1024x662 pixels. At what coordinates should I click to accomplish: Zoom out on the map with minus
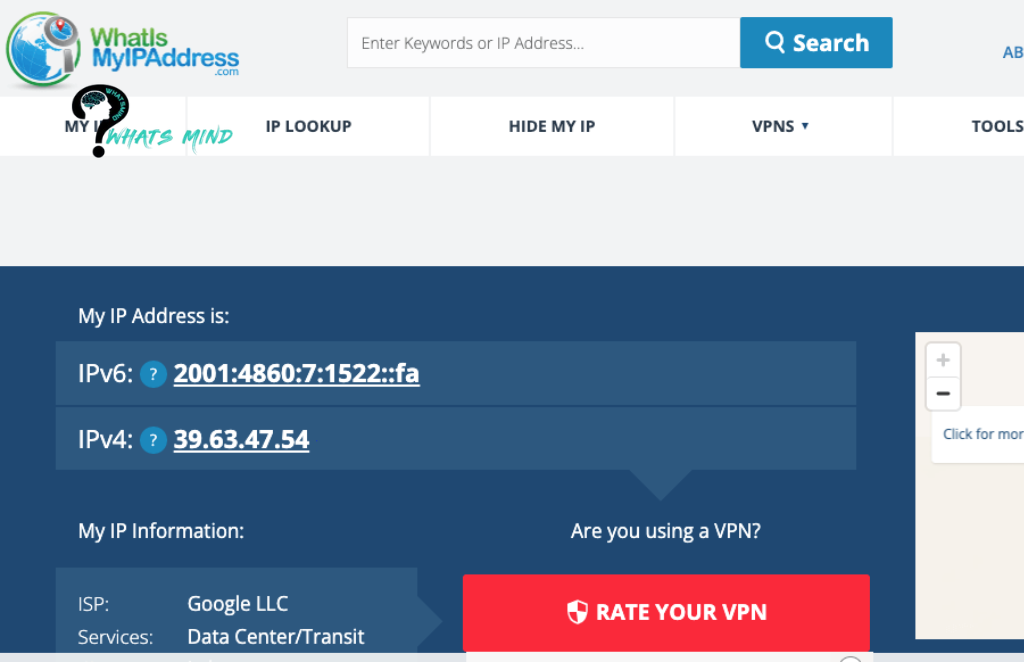pyautogui.click(x=942, y=394)
